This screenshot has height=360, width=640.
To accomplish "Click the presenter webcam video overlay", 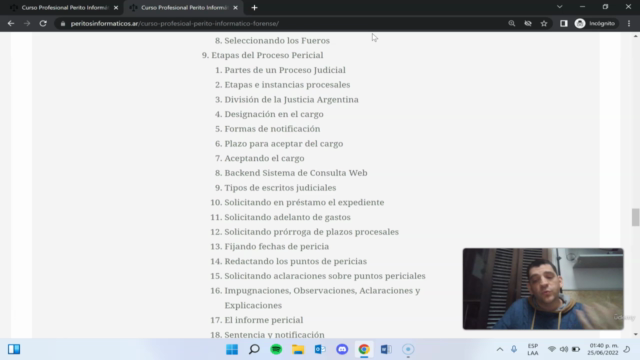I will click(x=543, y=289).
